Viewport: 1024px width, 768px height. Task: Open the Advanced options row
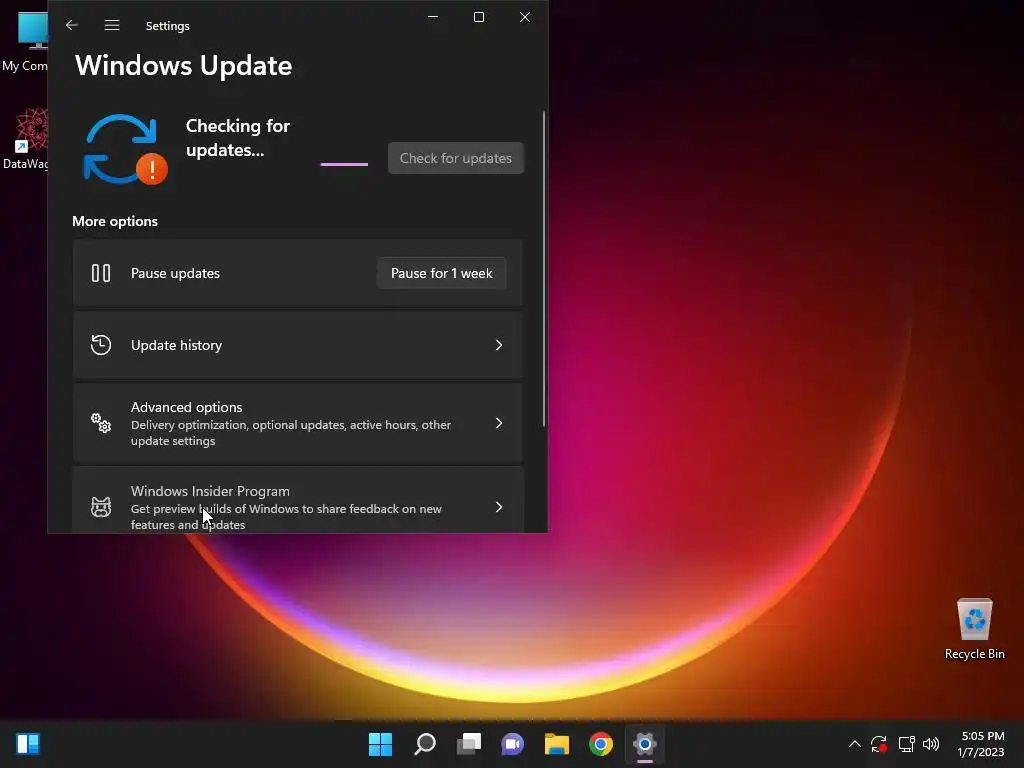click(x=298, y=423)
